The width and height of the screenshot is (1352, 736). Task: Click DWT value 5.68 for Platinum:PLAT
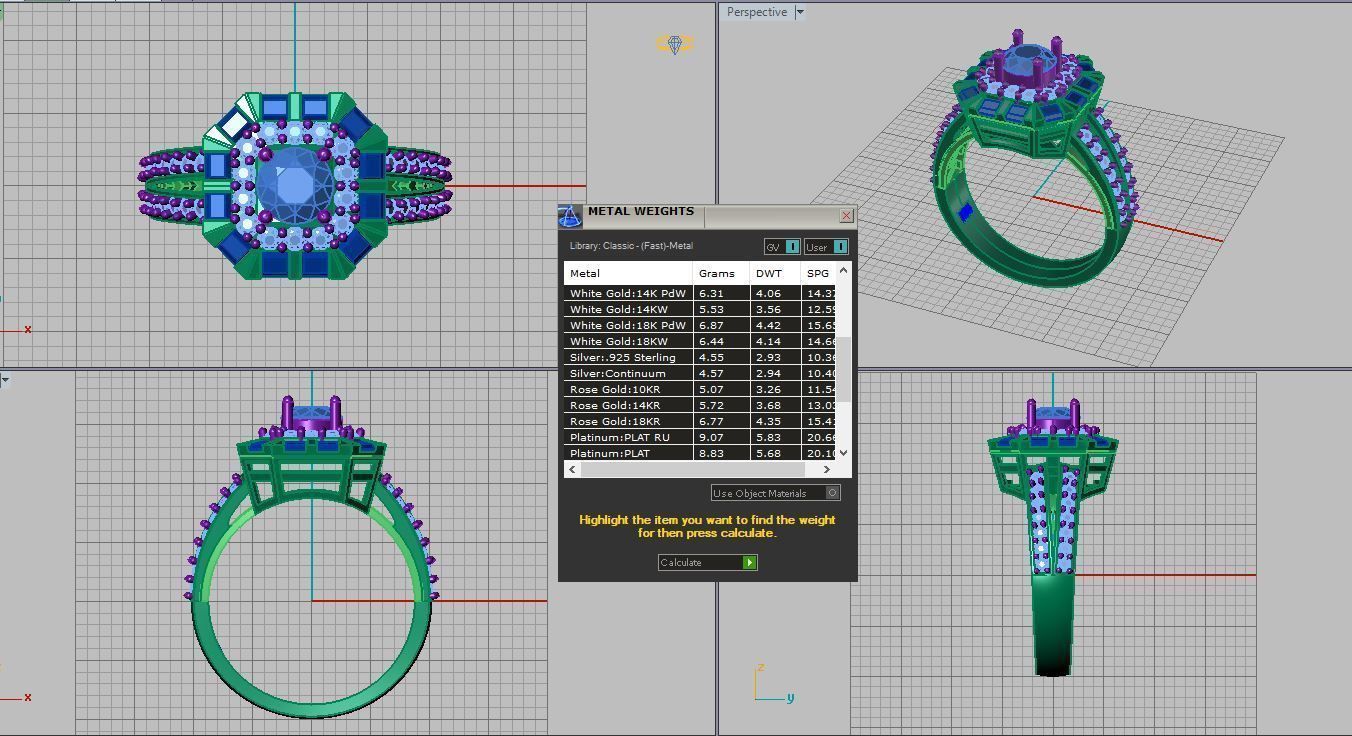[768, 453]
